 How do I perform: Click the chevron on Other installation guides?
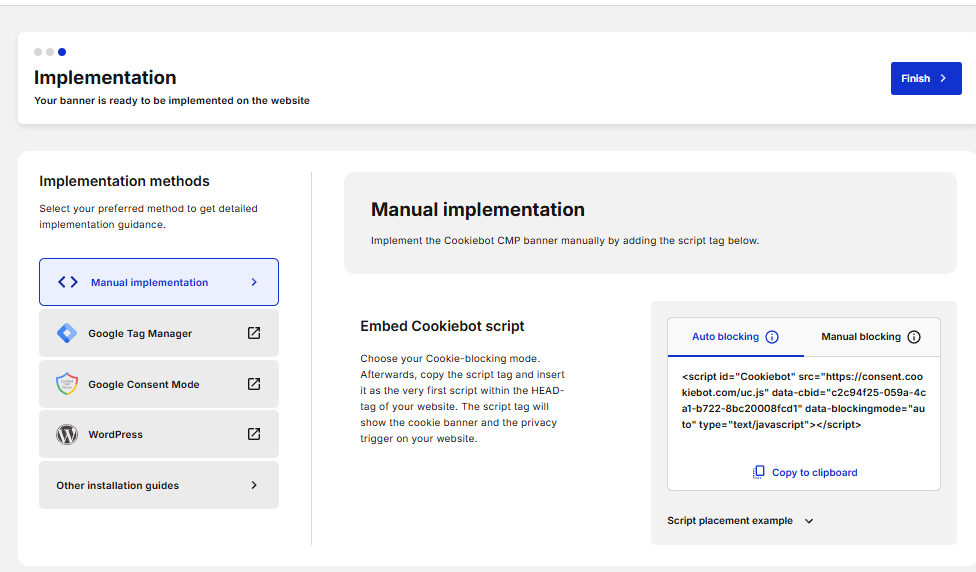254,485
